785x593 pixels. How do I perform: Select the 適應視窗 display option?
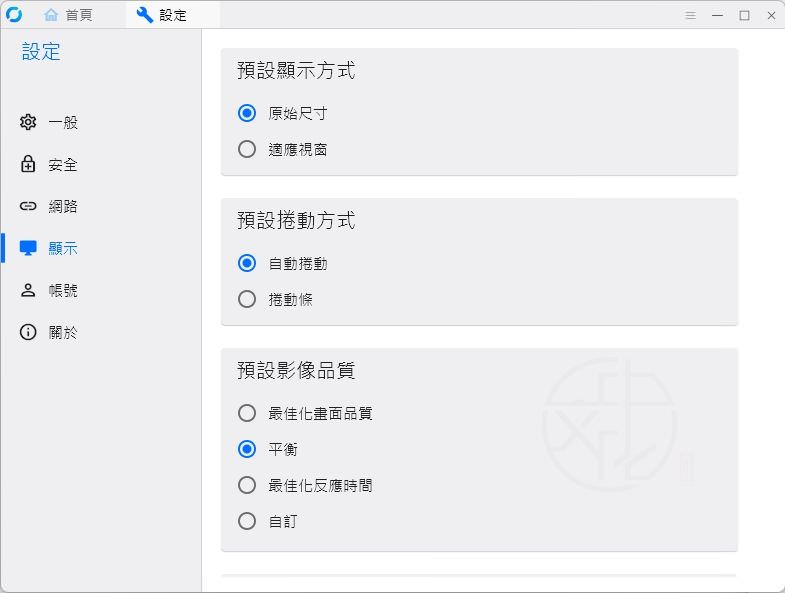[247, 149]
